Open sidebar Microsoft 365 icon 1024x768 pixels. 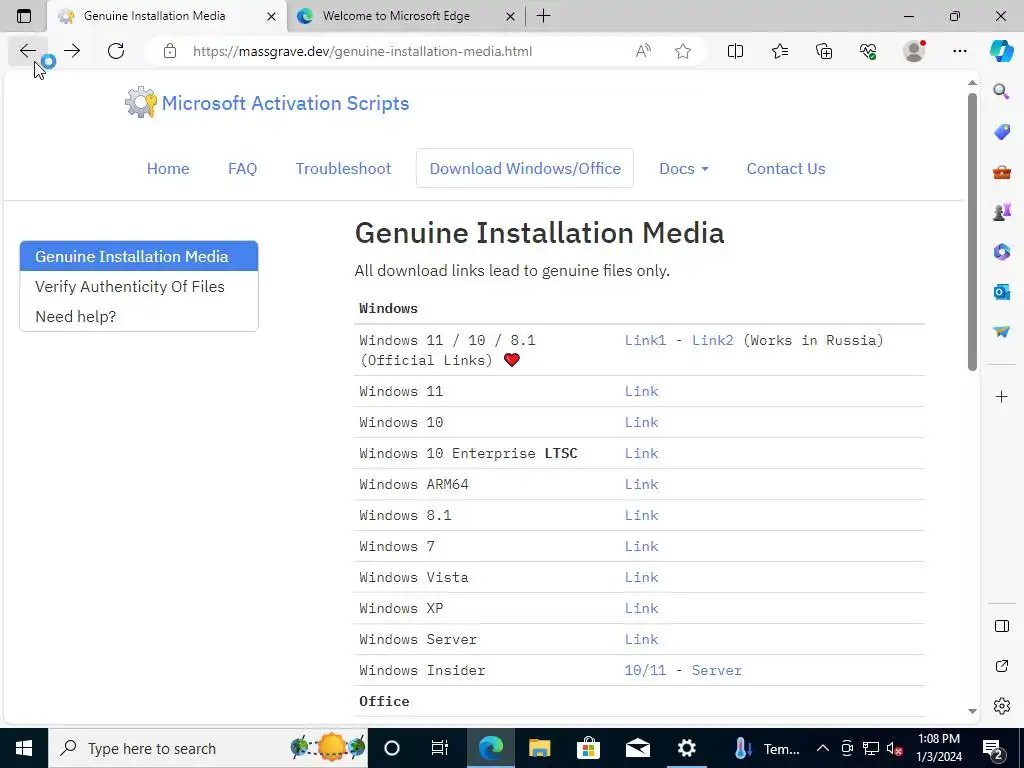click(1001, 251)
